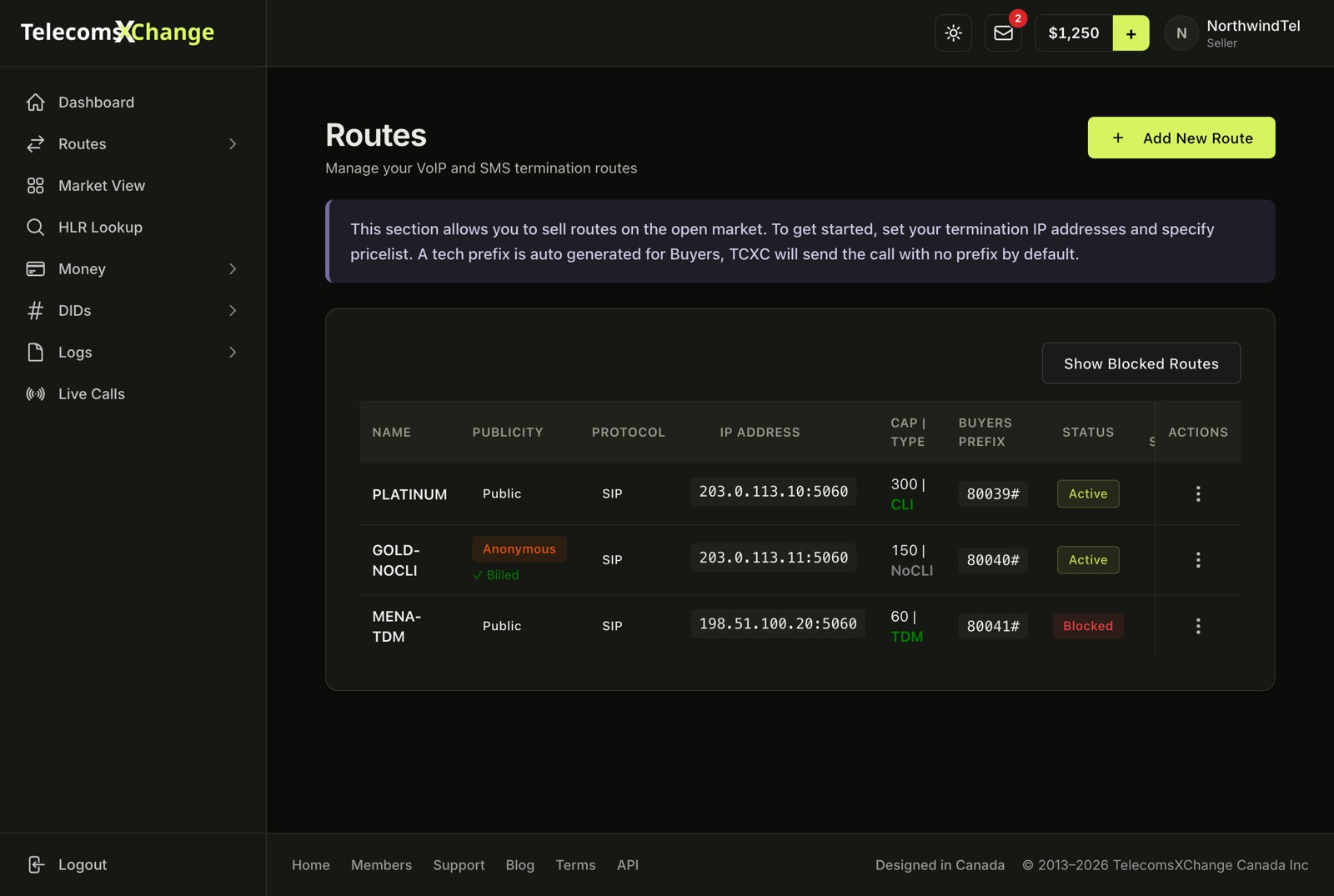Click the plus add-funds button
Screen dimensions: 1334x896
pyautogui.click(x=1131, y=33)
